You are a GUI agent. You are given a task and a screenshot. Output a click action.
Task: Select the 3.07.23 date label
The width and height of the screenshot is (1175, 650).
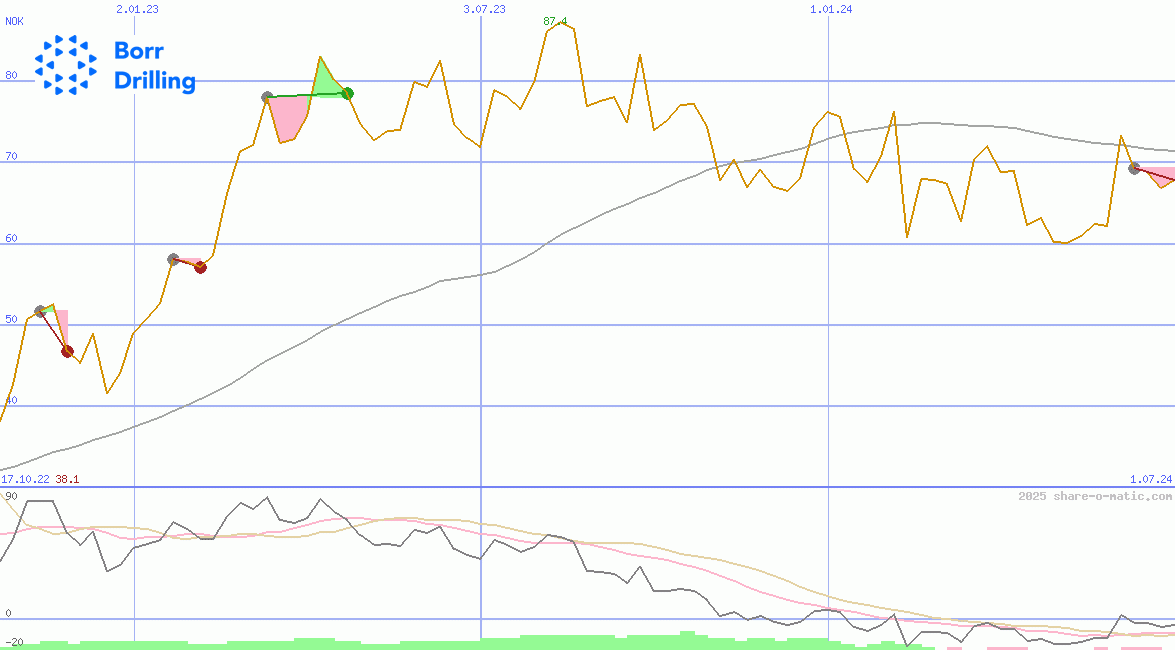tap(484, 9)
